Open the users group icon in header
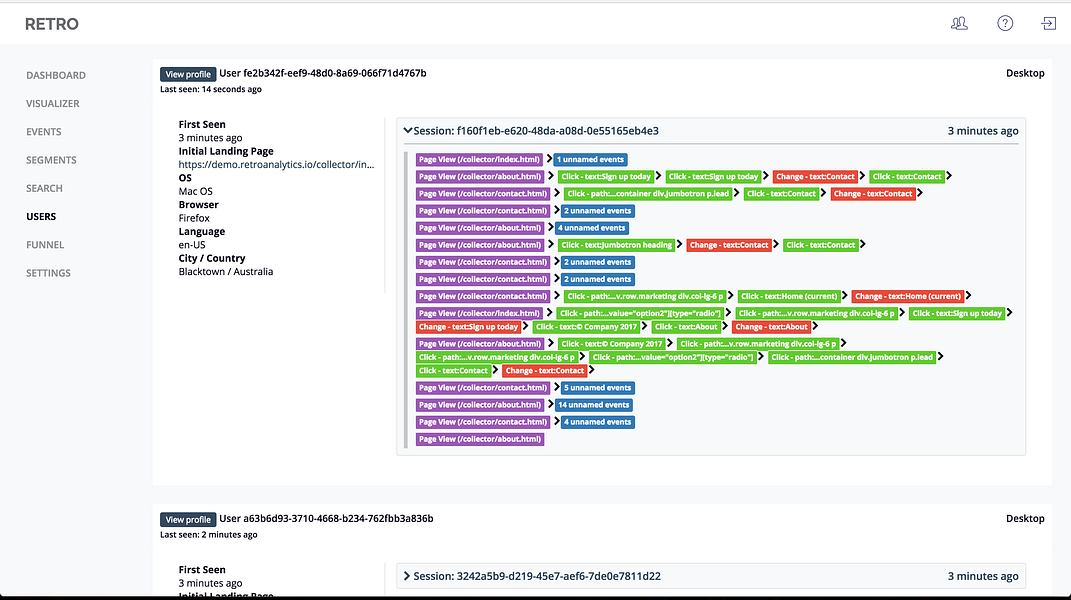The width and height of the screenshot is (1071, 600). 959,23
